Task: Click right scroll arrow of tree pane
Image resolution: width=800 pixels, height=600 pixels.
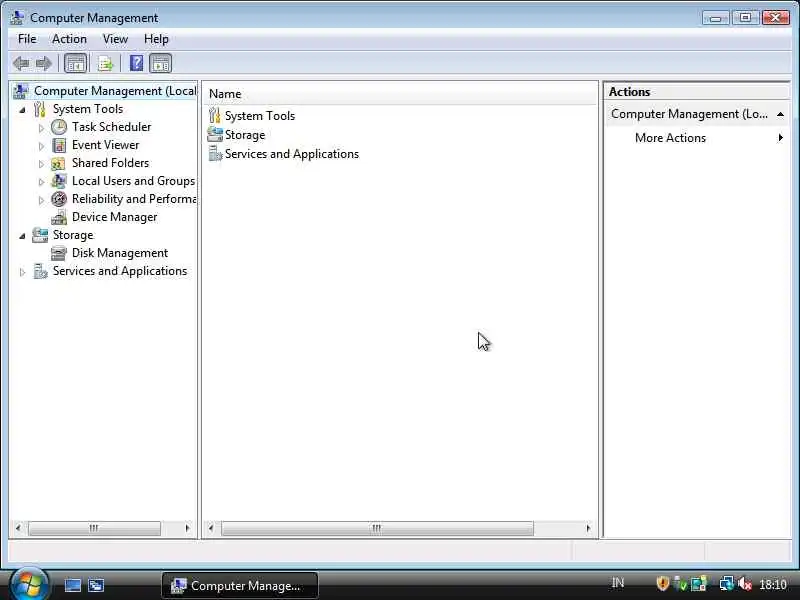Action: coord(187,528)
